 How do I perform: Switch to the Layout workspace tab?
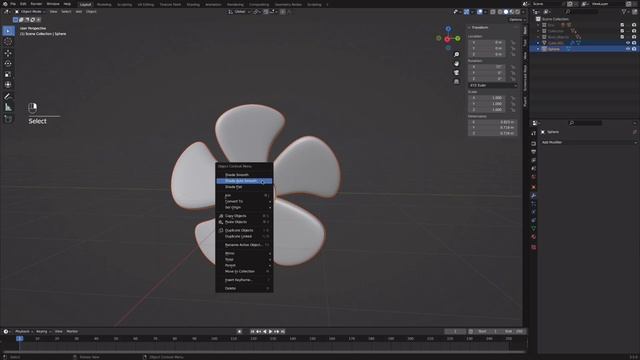[x=86, y=4]
